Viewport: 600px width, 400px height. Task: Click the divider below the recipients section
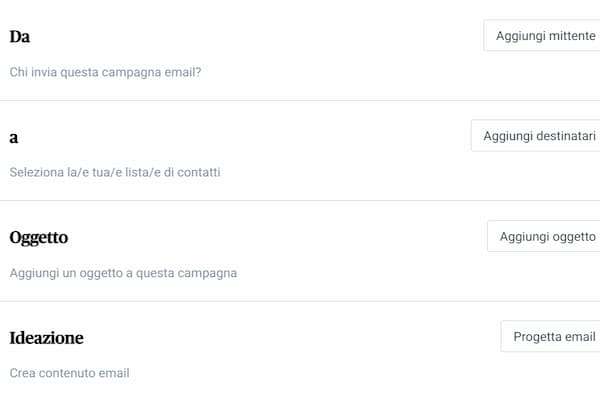[x=300, y=200]
